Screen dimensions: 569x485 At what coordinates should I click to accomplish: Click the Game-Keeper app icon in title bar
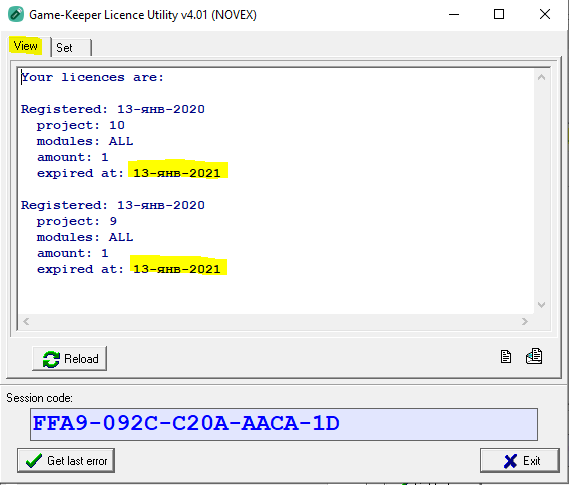tap(16, 15)
